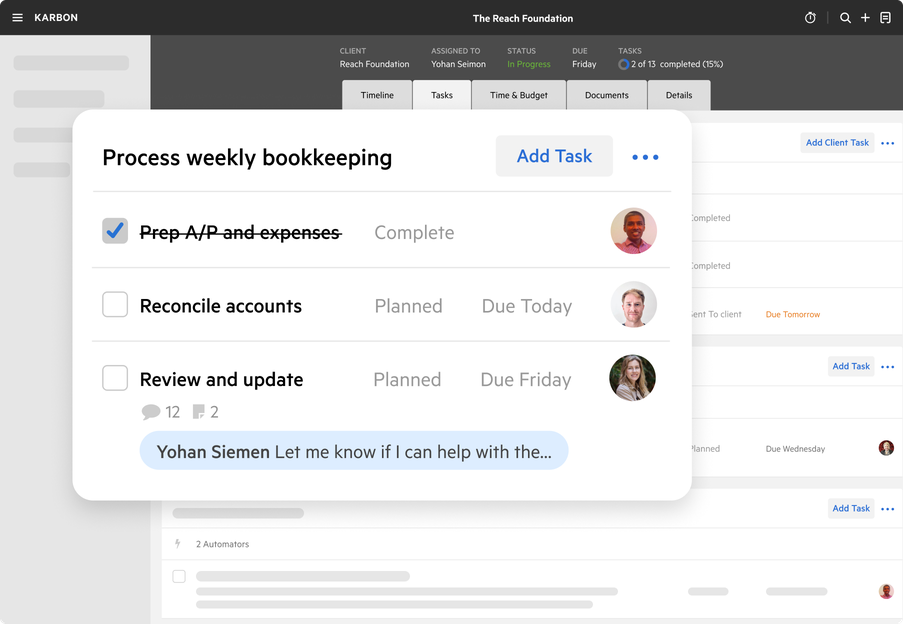Open the ellipsis menu next to Add Client Task
Viewport: 903px width, 624px height.
(887, 142)
